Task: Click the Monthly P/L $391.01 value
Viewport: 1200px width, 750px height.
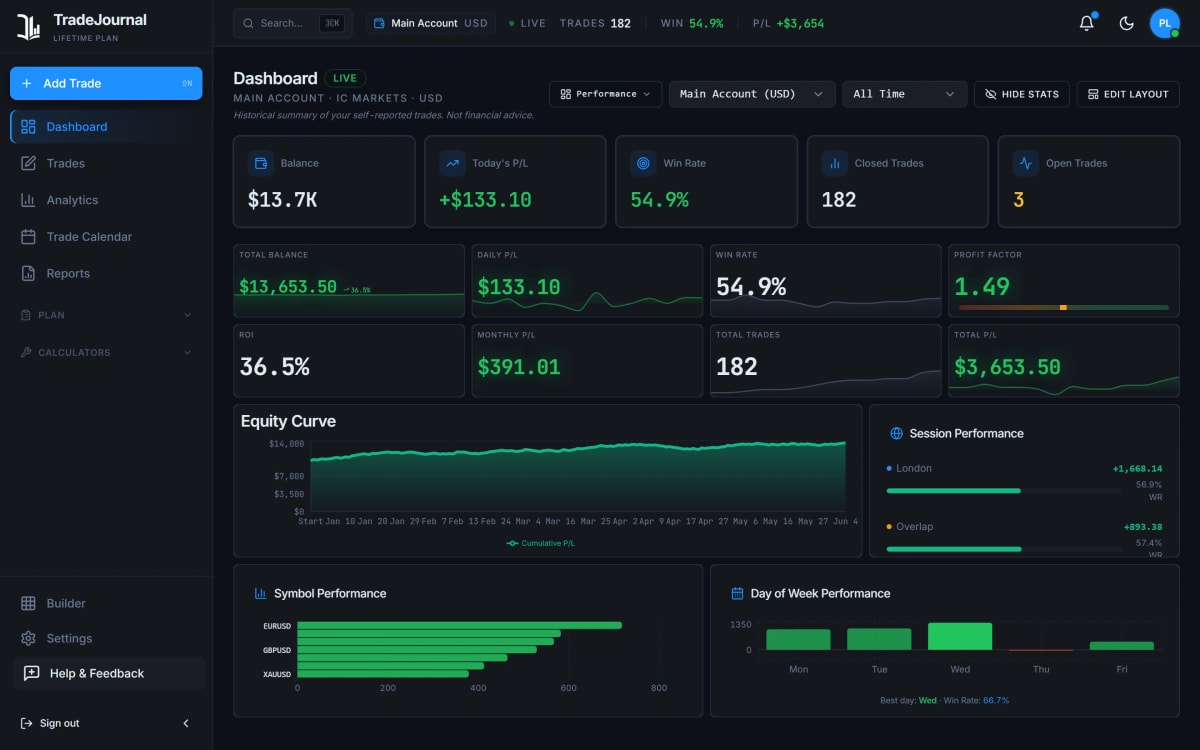Action: pos(519,367)
